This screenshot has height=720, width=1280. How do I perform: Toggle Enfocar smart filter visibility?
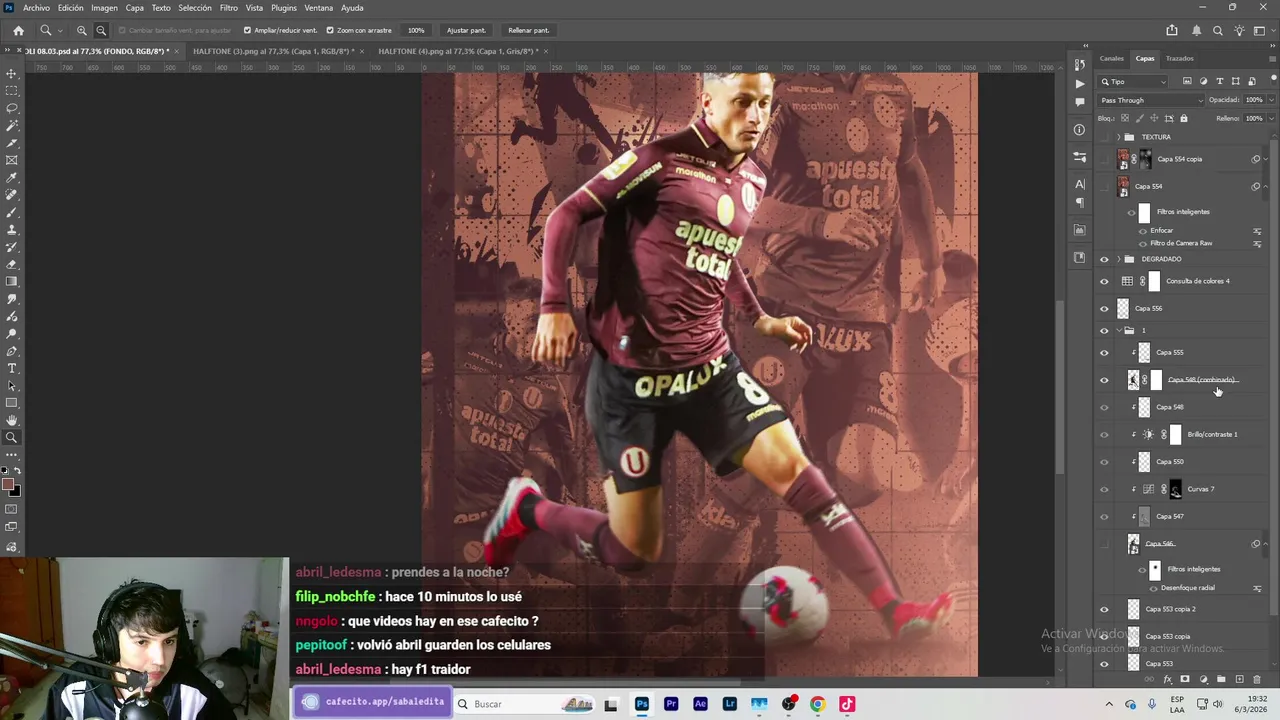pyautogui.click(x=1143, y=231)
